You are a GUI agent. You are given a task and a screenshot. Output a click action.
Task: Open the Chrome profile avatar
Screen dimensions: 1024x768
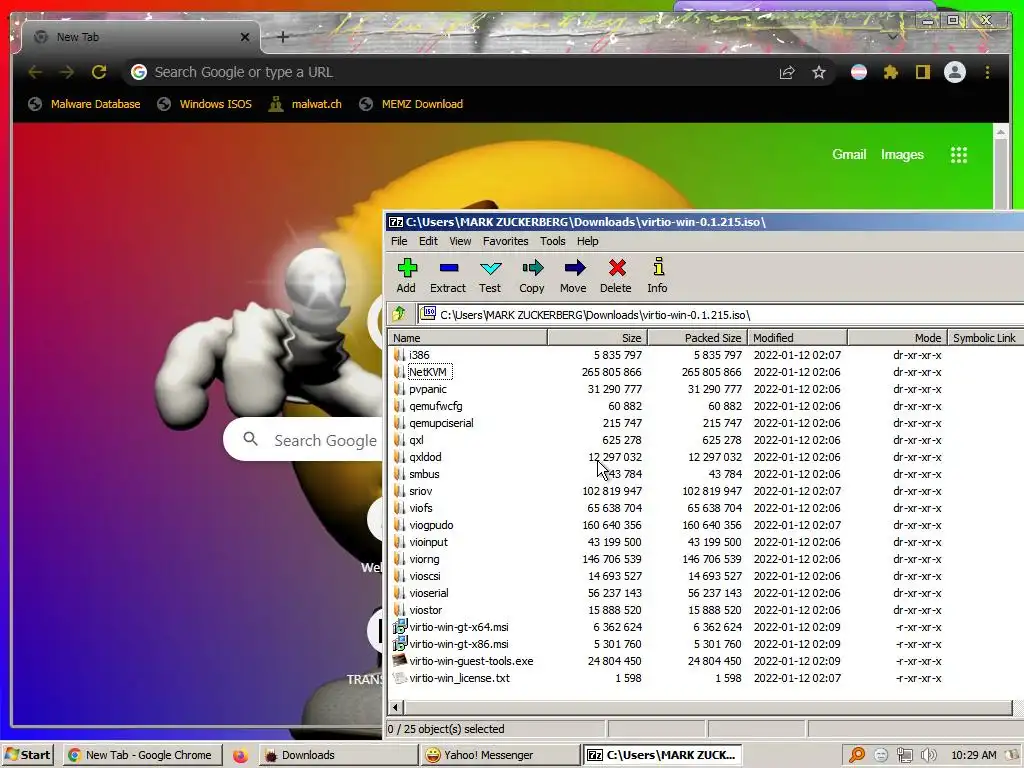(955, 72)
